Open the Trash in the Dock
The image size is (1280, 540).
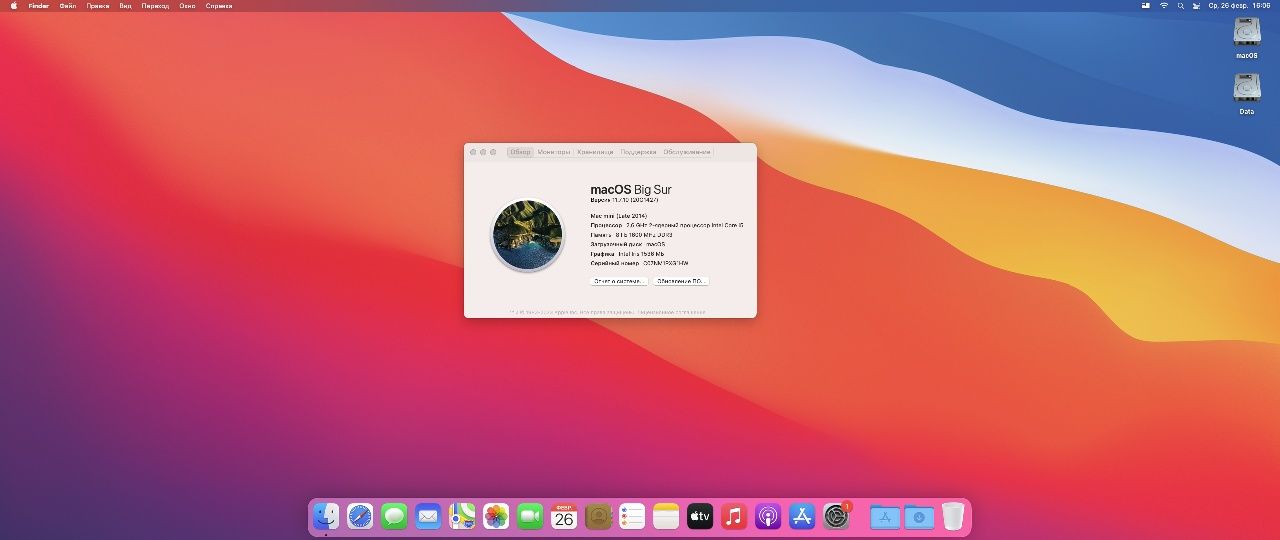point(953,516)
